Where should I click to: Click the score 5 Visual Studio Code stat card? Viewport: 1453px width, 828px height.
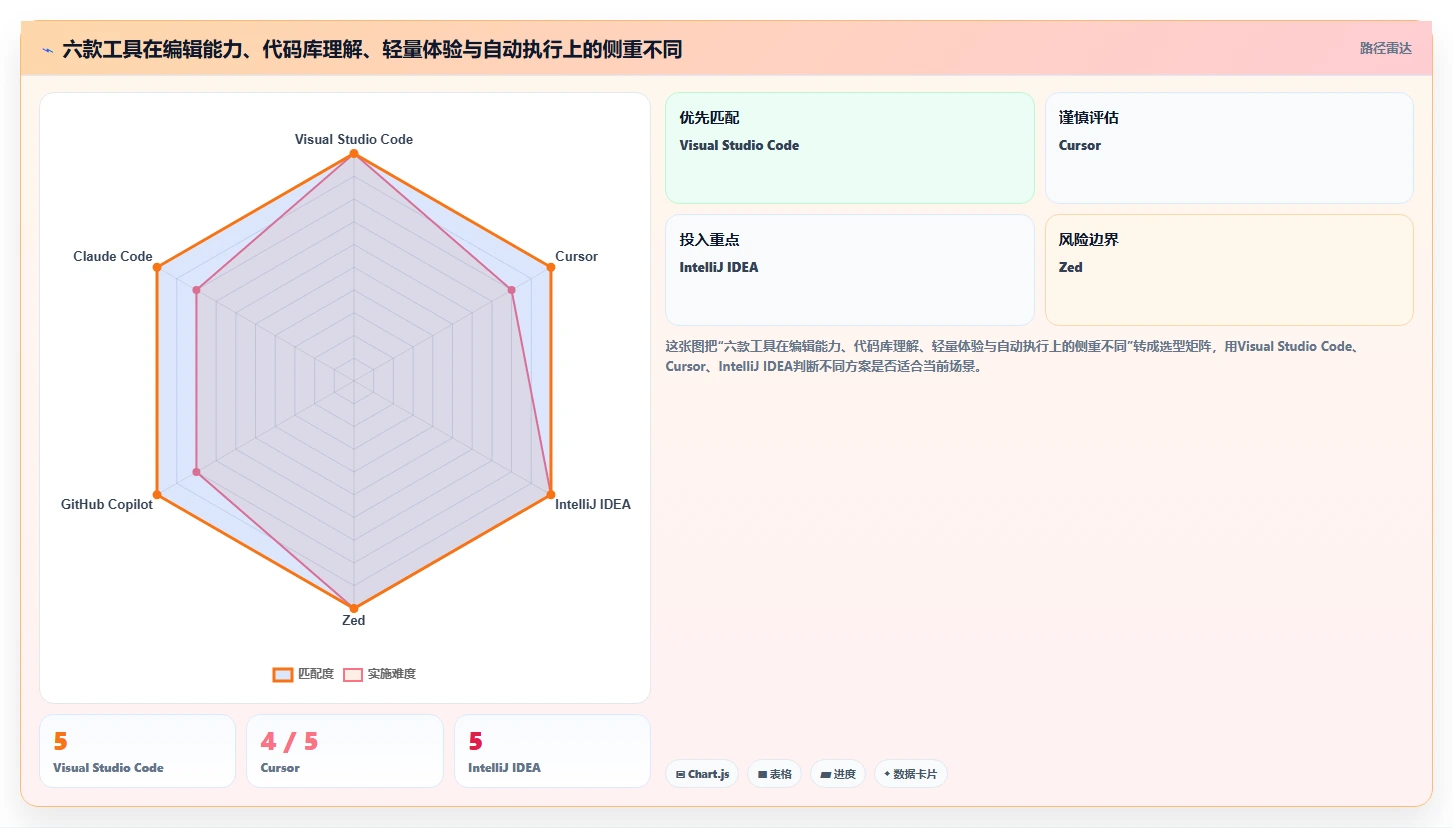138,751
